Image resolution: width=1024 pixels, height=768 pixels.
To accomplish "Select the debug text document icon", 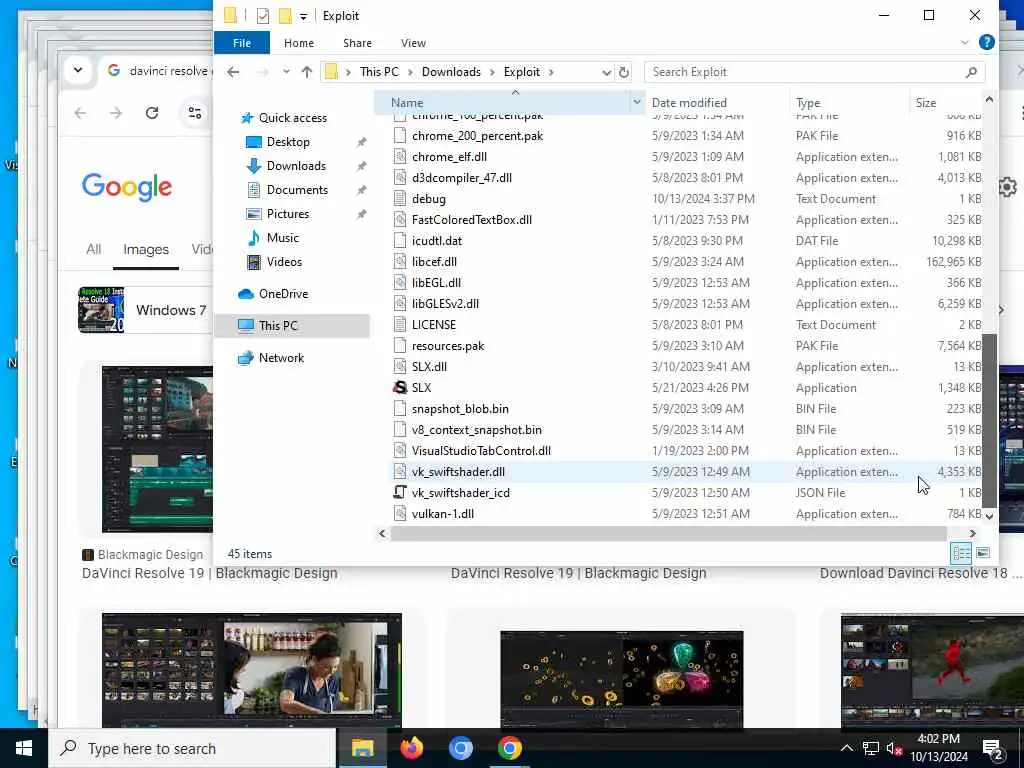I will (400, 199).
